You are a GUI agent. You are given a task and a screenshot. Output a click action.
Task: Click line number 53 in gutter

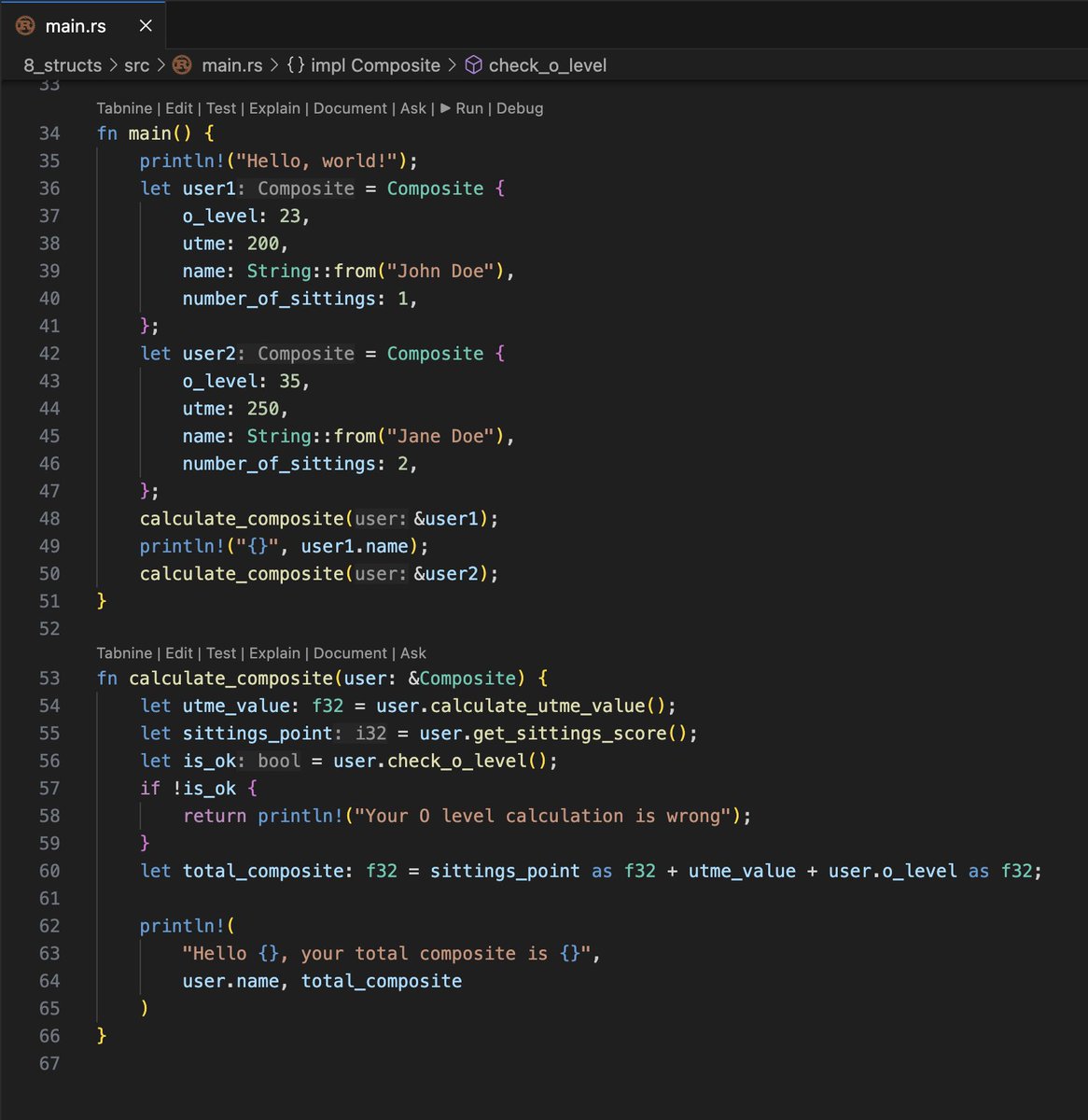pyautogui.click(x=49, y=679)
